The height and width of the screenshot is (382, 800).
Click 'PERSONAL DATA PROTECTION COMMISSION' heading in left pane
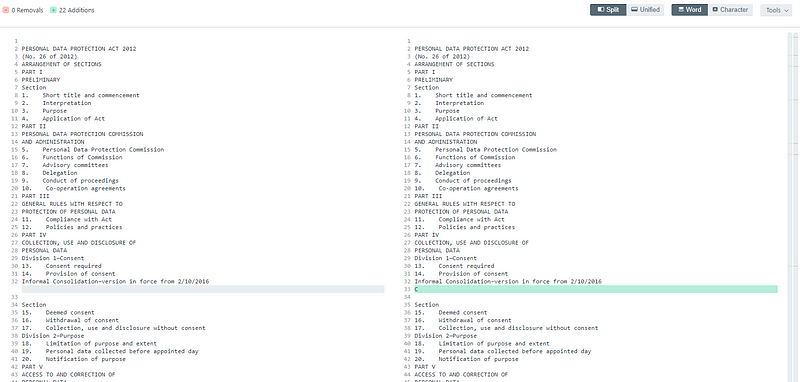[83, 134]
